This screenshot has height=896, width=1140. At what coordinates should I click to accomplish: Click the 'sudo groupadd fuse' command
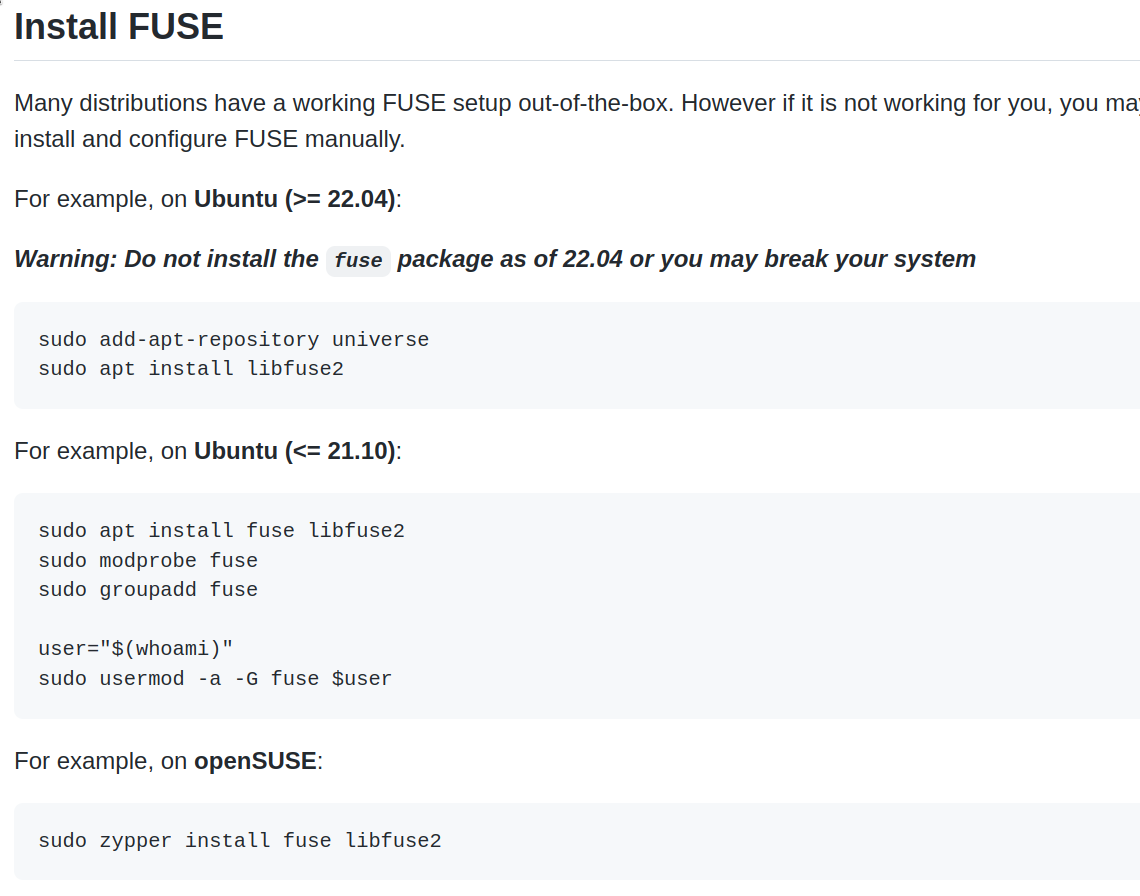pos(148,590)
